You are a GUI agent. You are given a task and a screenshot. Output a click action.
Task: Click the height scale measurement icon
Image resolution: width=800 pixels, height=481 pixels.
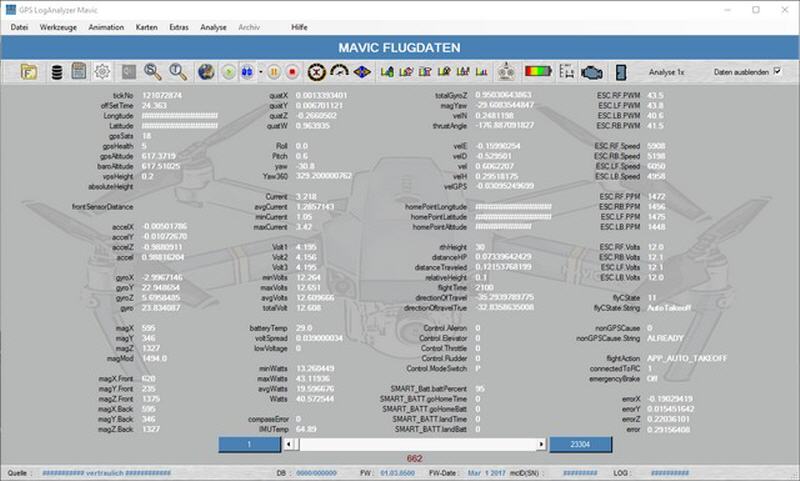566,71
